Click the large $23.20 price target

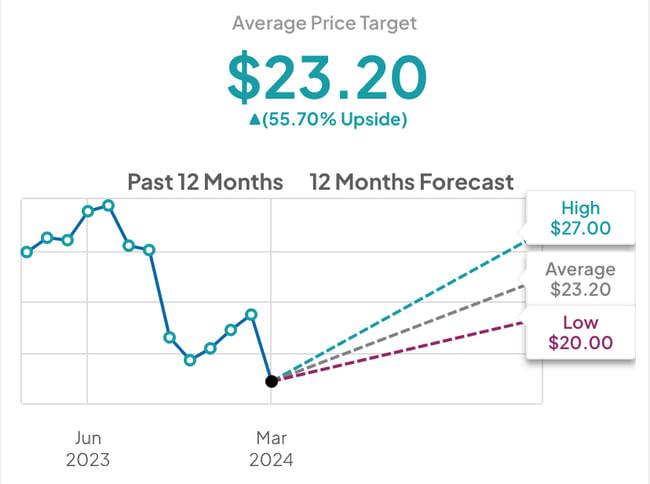click(327, 77)
